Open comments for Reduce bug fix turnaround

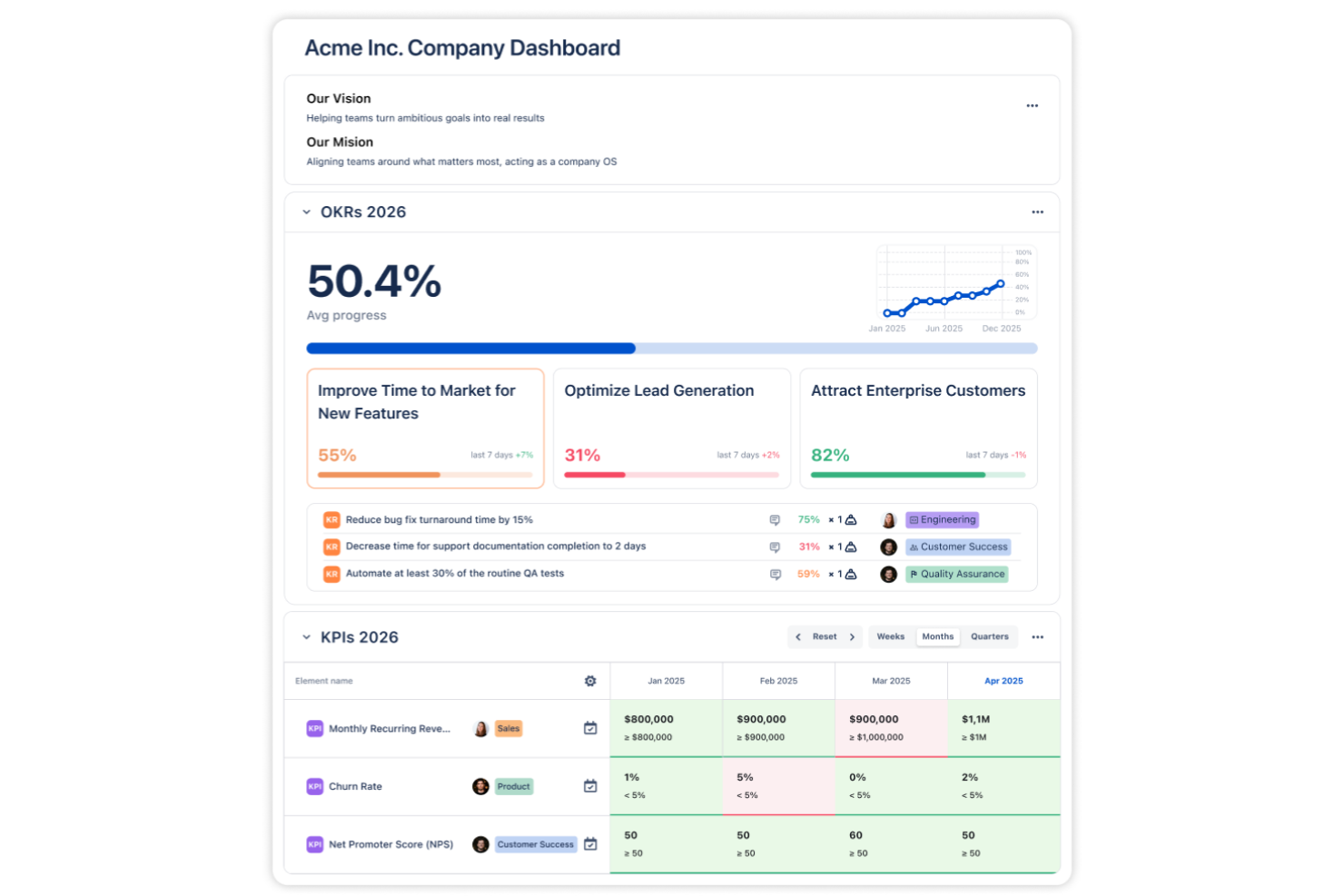tap(775, 520)
